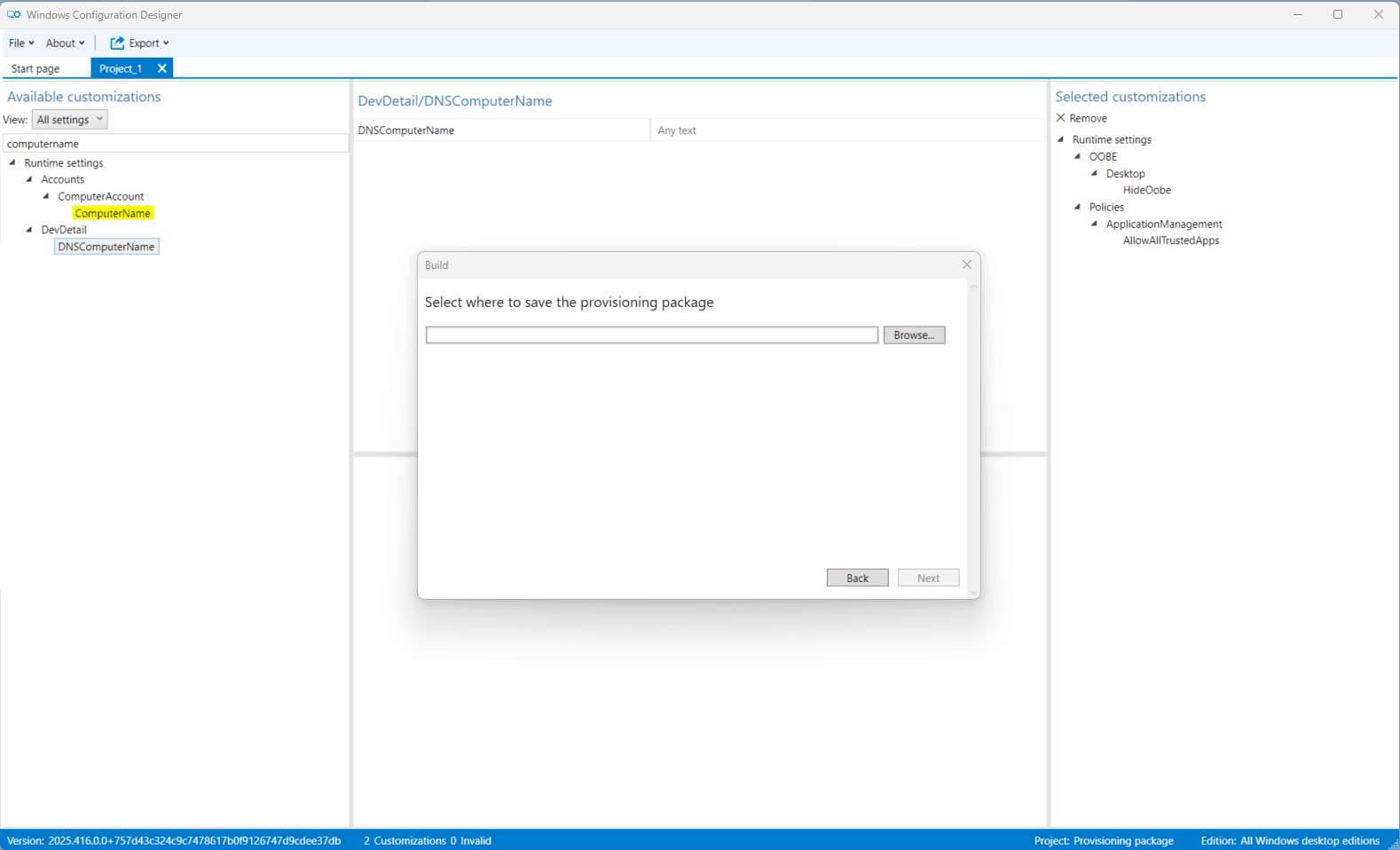Select AllowAllTrustedApps in selected customizations
This screenshot has height=850, width=1400.
click(x=1170, y=240)
